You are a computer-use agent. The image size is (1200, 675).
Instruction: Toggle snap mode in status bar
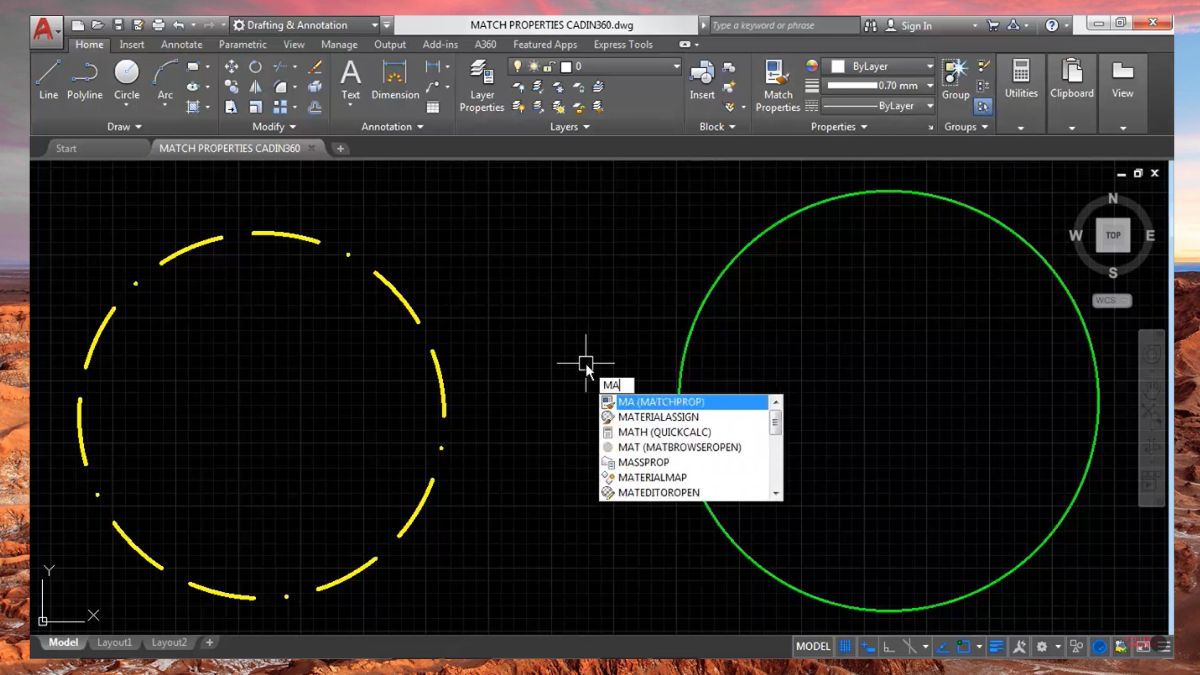click(869, 647)
